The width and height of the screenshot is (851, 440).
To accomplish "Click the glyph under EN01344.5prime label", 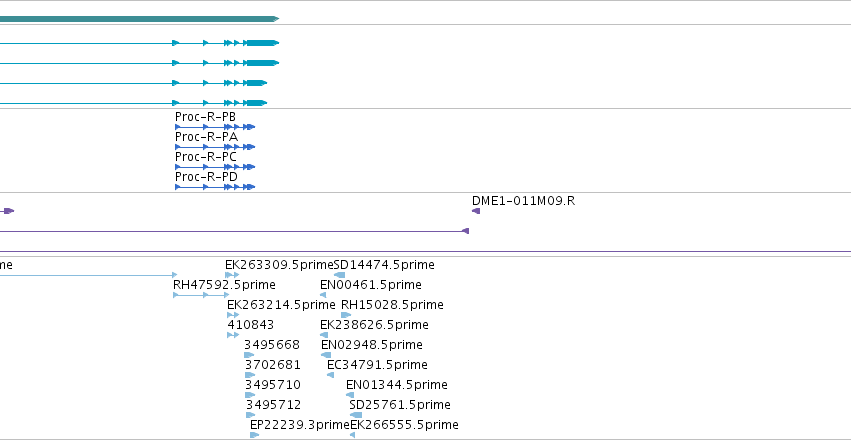I will point(350,395).
